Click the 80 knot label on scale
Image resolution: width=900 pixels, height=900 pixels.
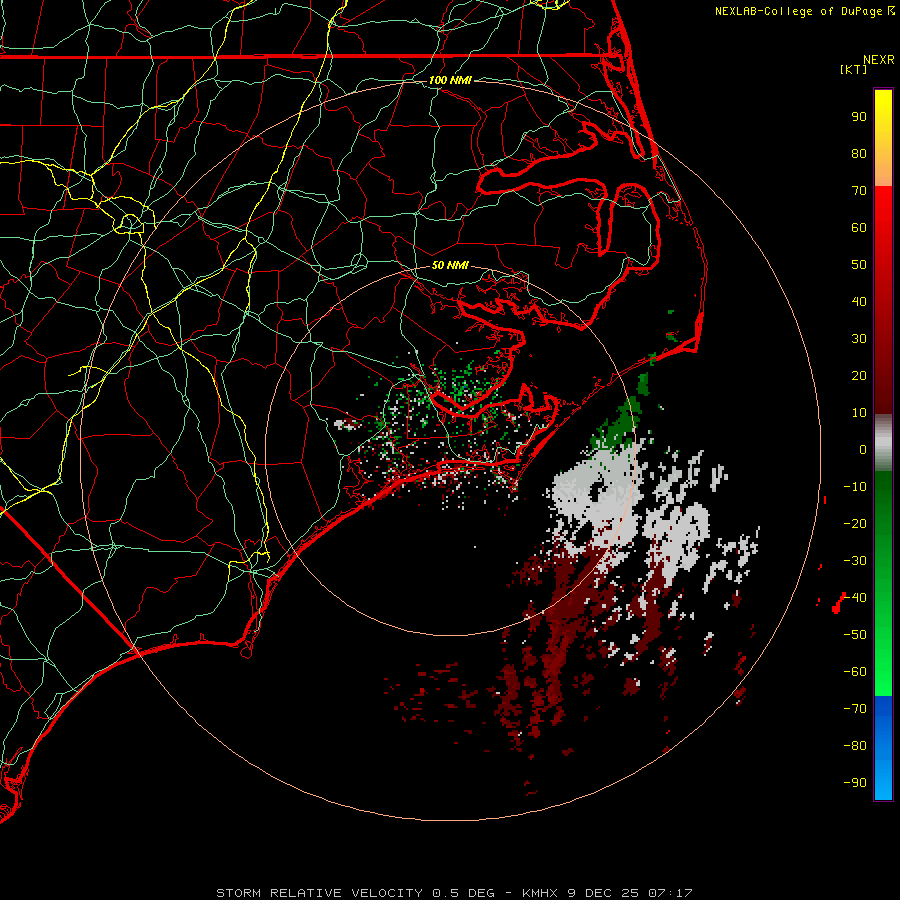[859, 153]
